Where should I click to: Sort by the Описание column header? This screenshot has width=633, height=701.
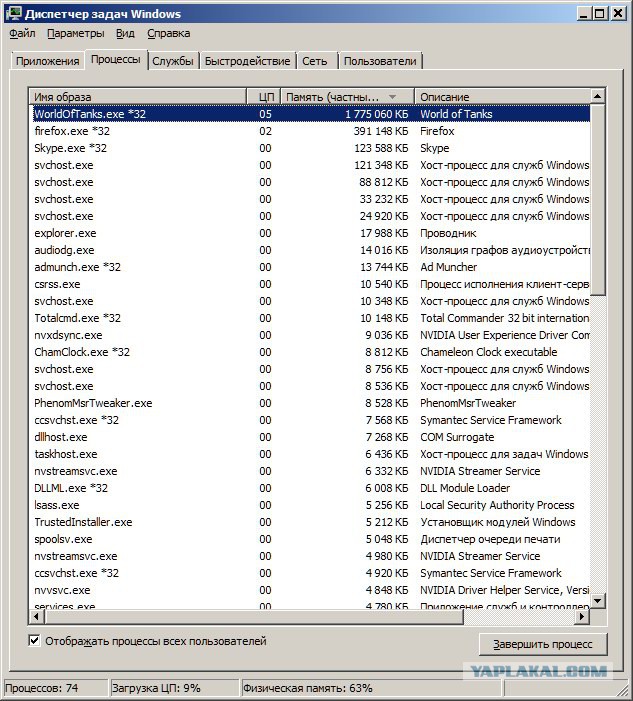tap(502, 97)
